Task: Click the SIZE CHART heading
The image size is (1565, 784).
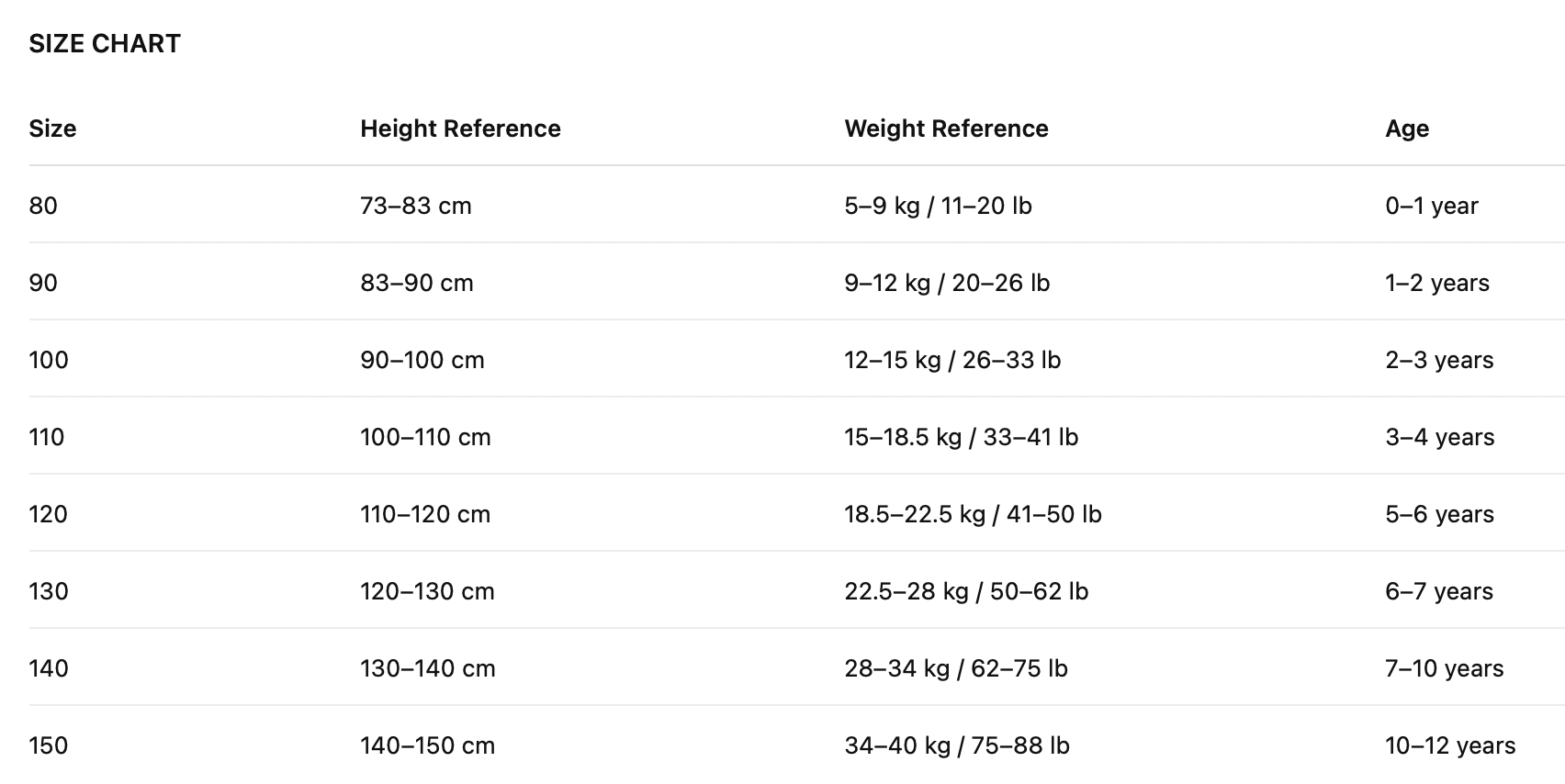Action: coord(105,44)
